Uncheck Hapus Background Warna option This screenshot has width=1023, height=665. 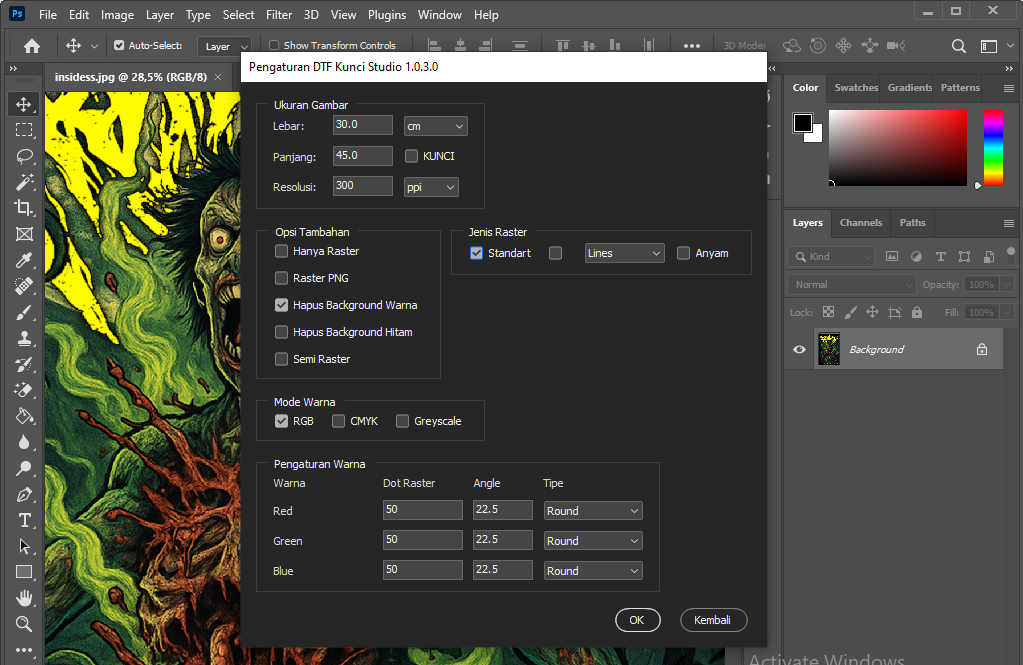click(282, 305)
